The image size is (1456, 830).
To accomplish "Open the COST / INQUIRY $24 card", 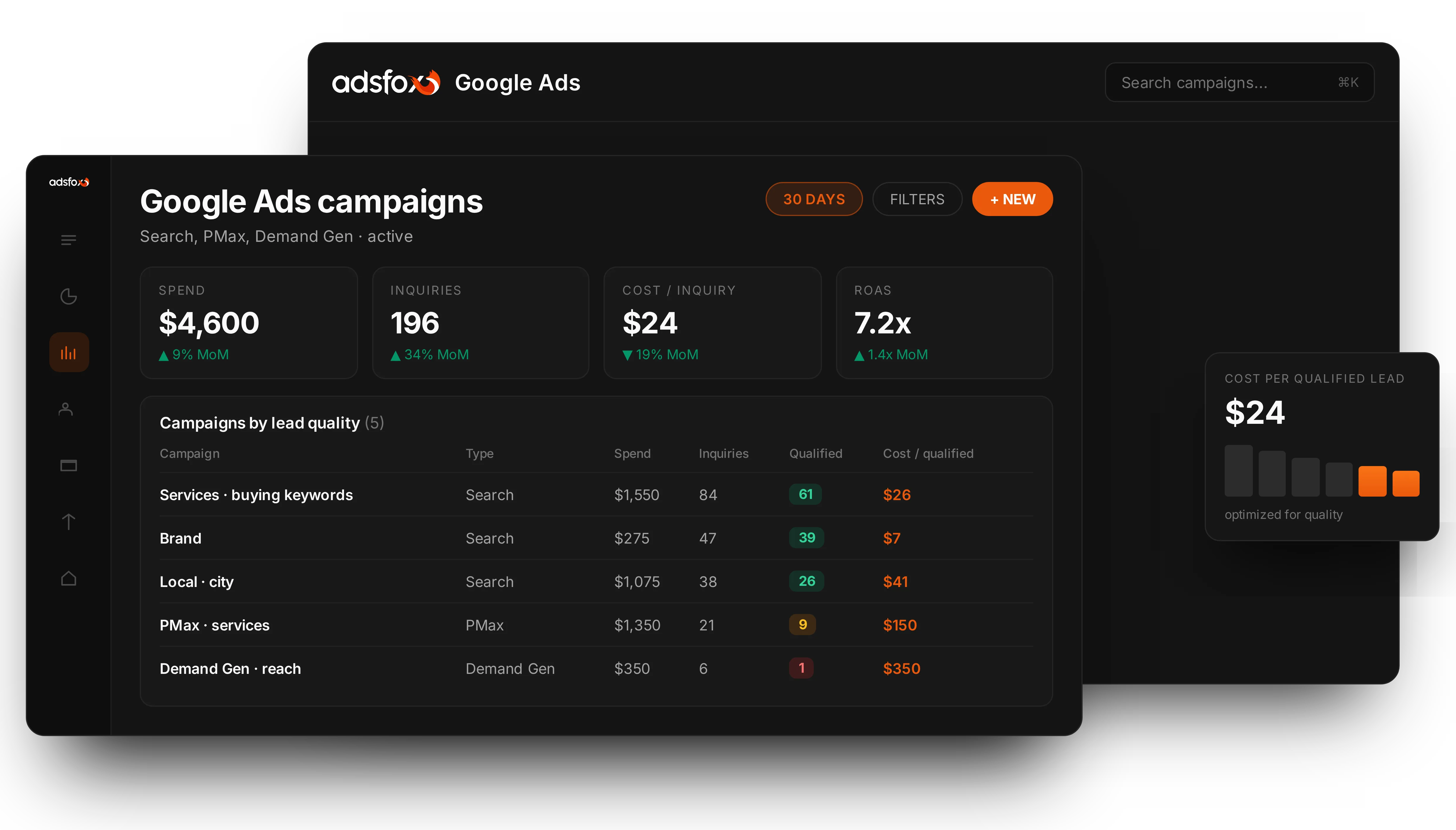I will pos(713,323).
